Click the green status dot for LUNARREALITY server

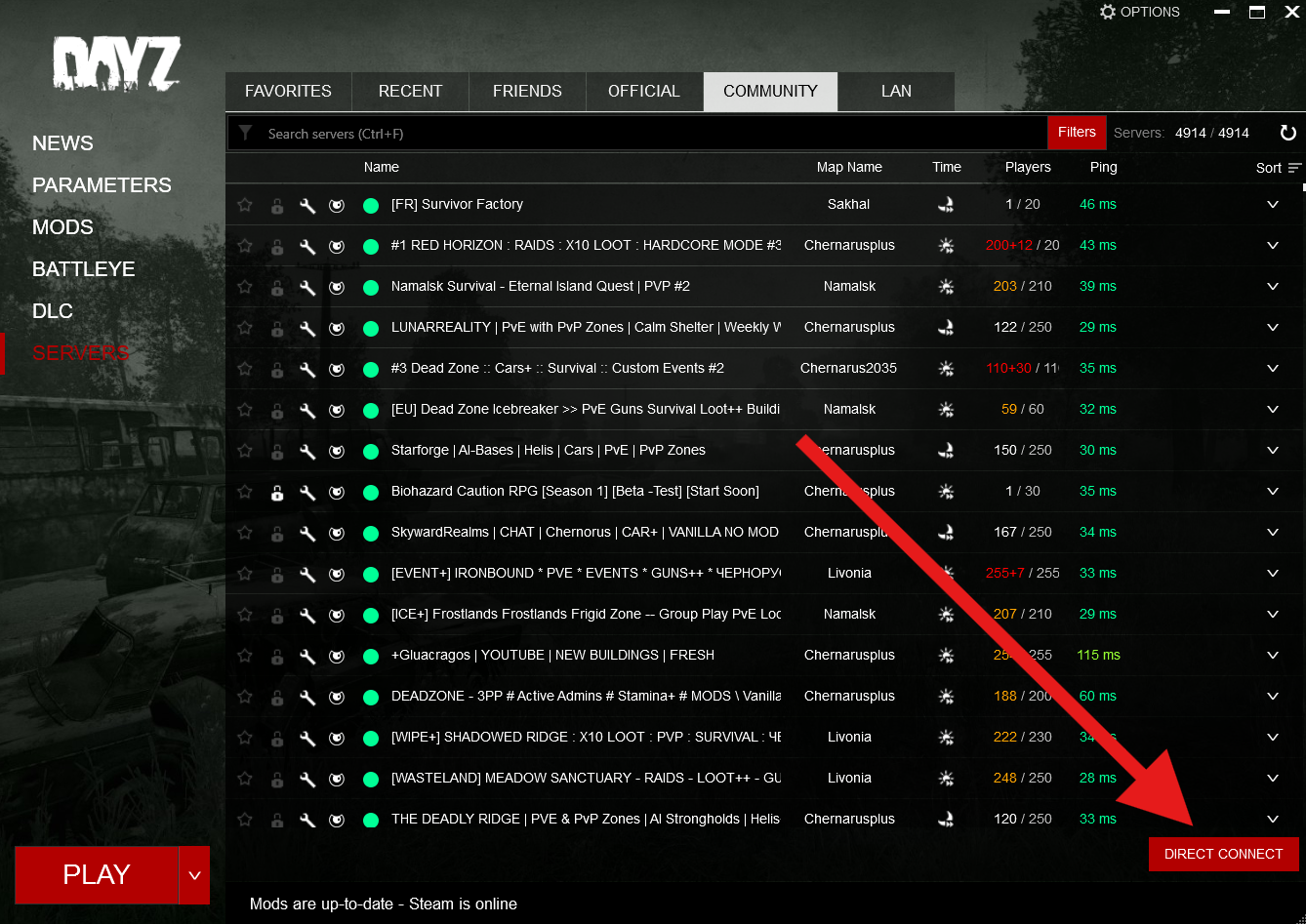pos(371,328)
